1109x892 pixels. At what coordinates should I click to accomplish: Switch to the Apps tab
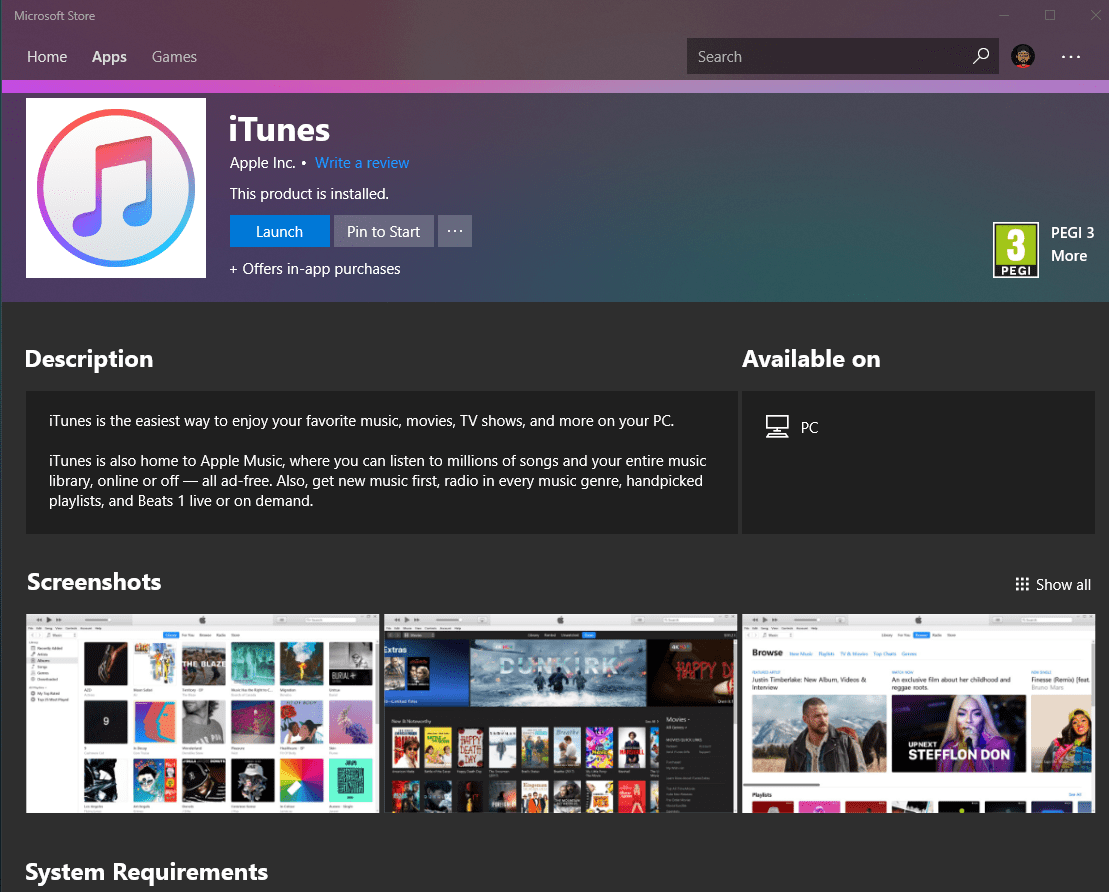point(109,57)
